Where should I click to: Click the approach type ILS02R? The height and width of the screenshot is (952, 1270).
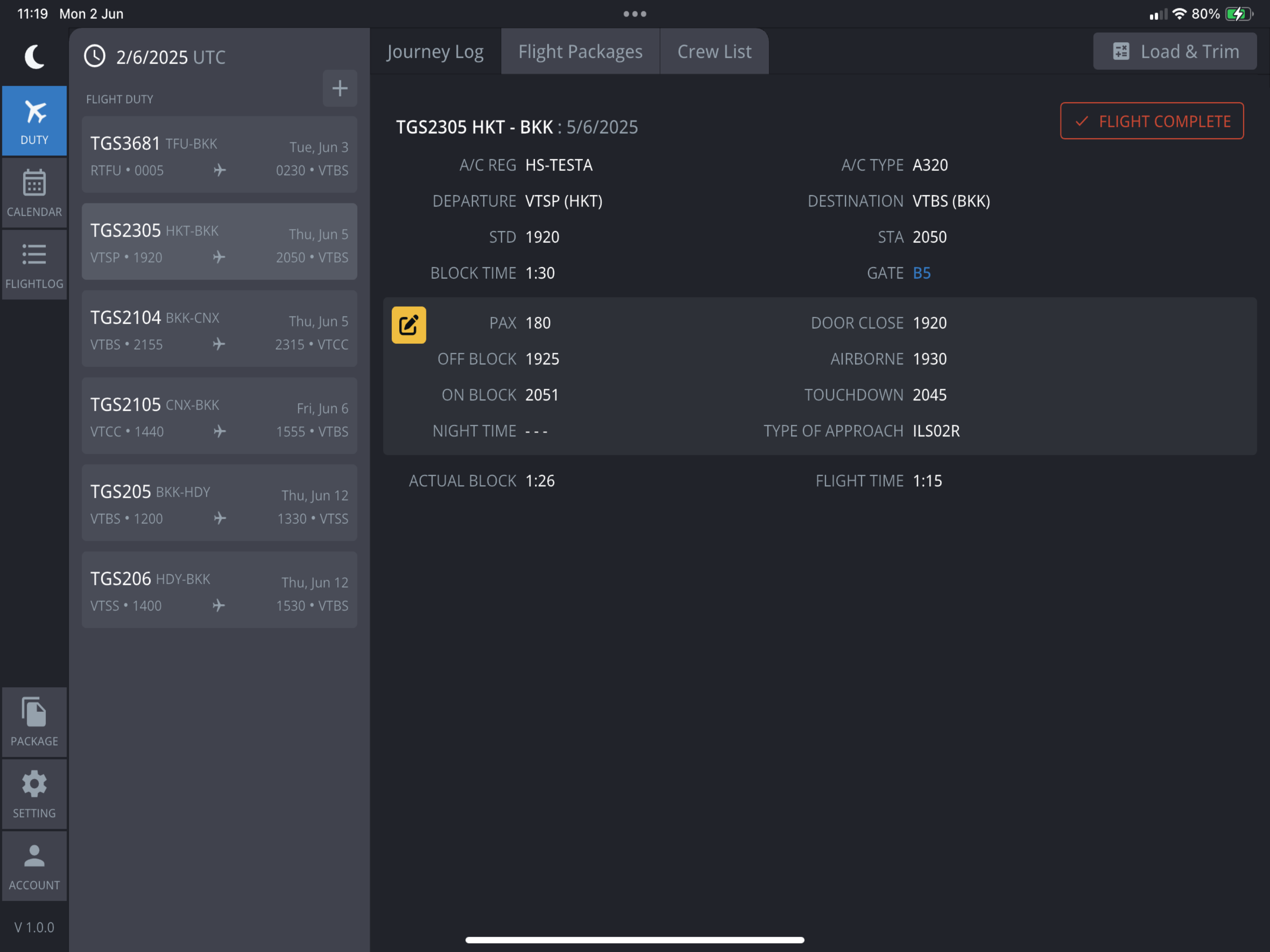[936, 431]
